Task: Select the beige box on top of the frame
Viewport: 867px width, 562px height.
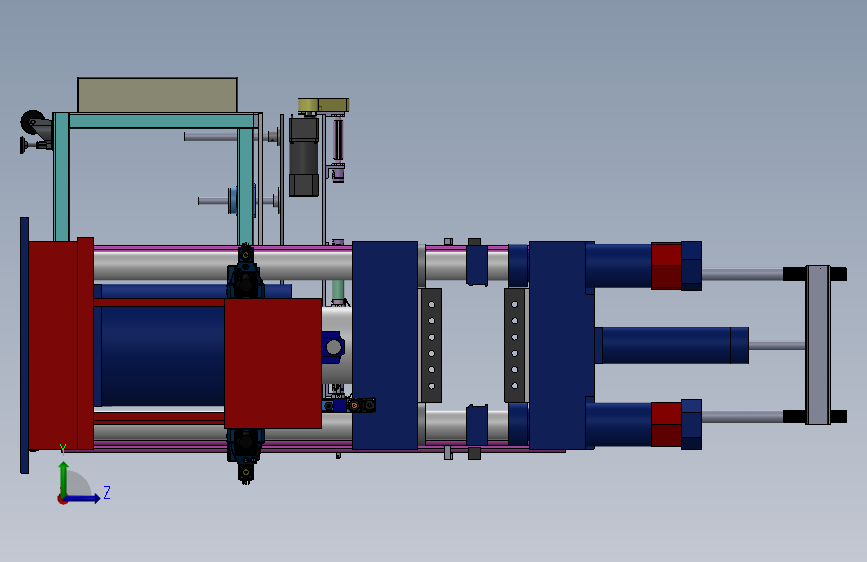Action: point(158,95)
